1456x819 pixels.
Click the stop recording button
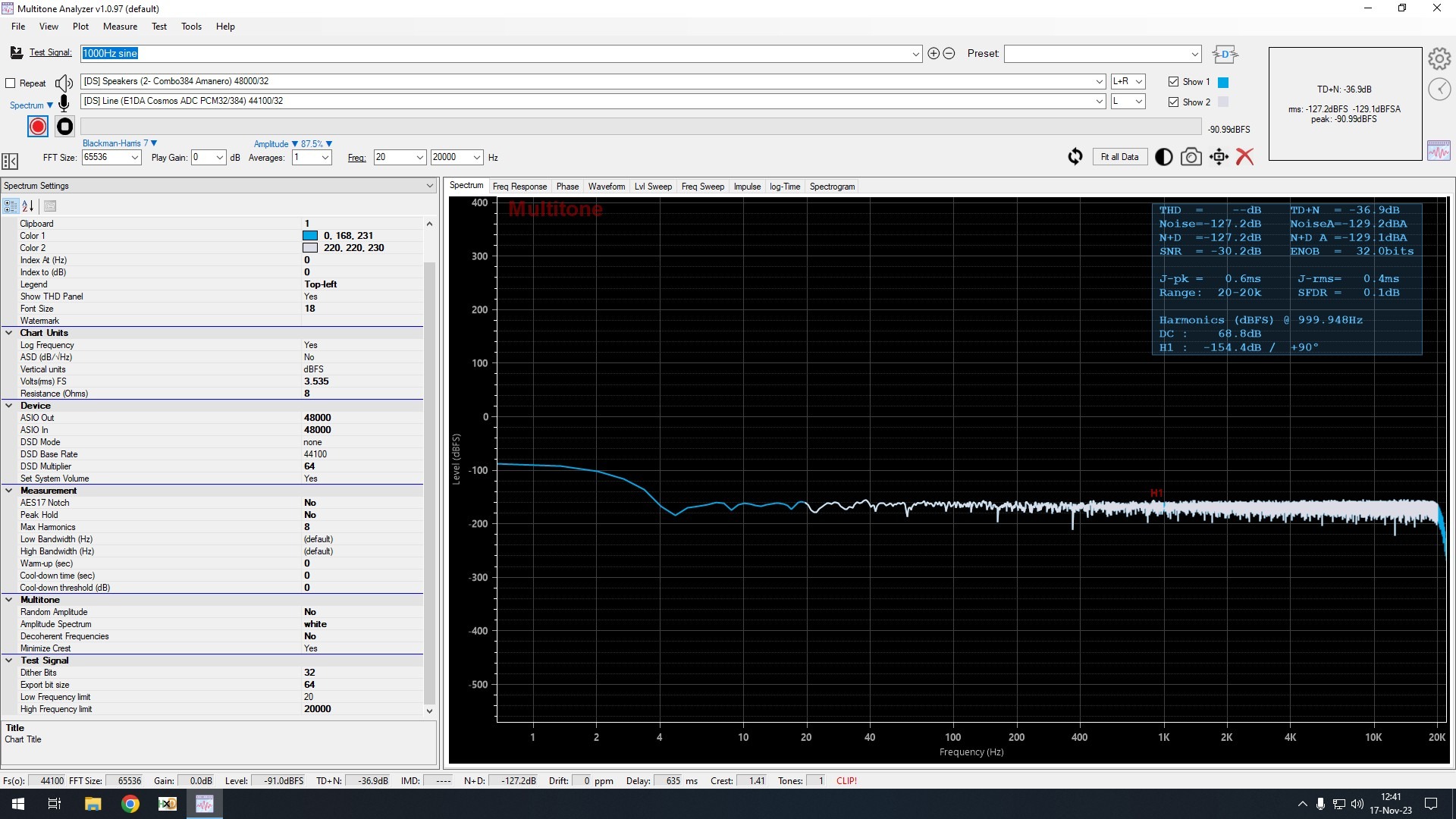tap(65, 127)
